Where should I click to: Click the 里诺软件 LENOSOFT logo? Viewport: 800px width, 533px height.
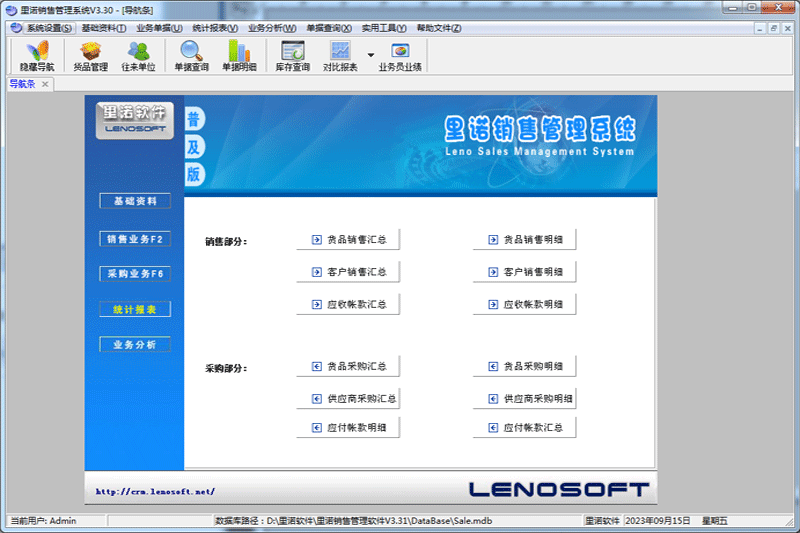[x=135, y=120]
